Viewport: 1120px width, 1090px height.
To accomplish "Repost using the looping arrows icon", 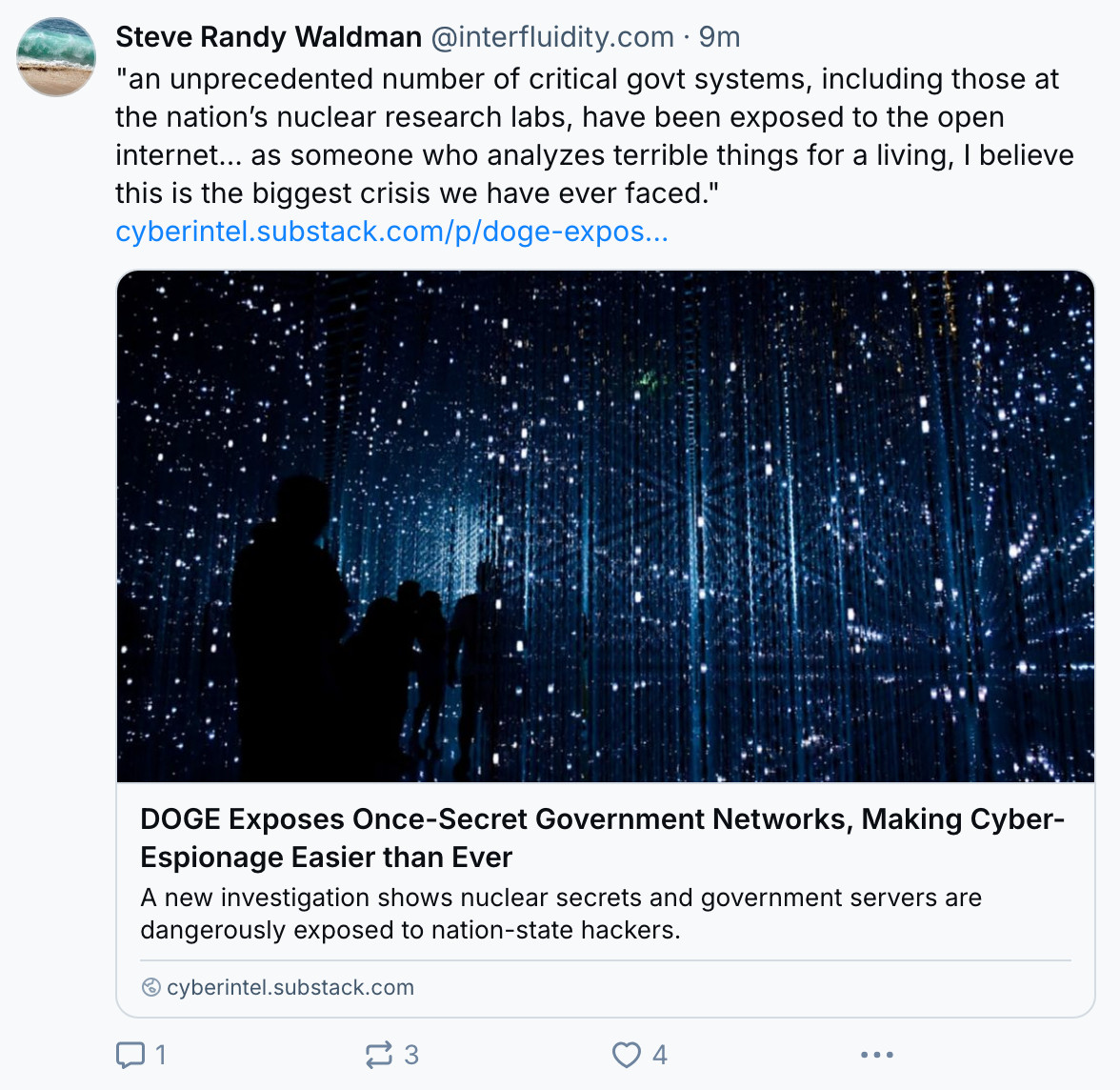I will point(378,1055).
